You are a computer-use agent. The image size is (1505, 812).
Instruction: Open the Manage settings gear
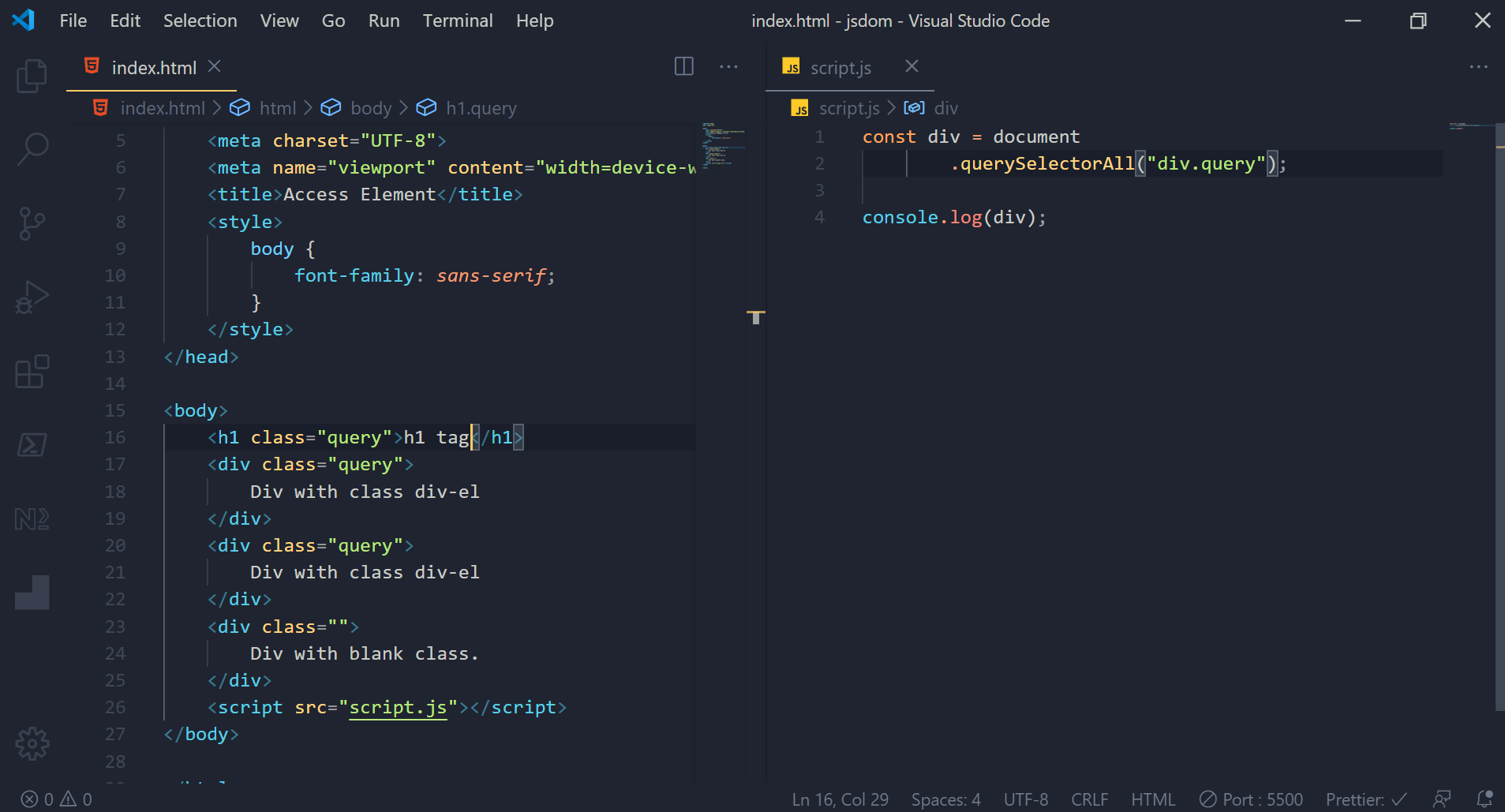click(32, 743)
